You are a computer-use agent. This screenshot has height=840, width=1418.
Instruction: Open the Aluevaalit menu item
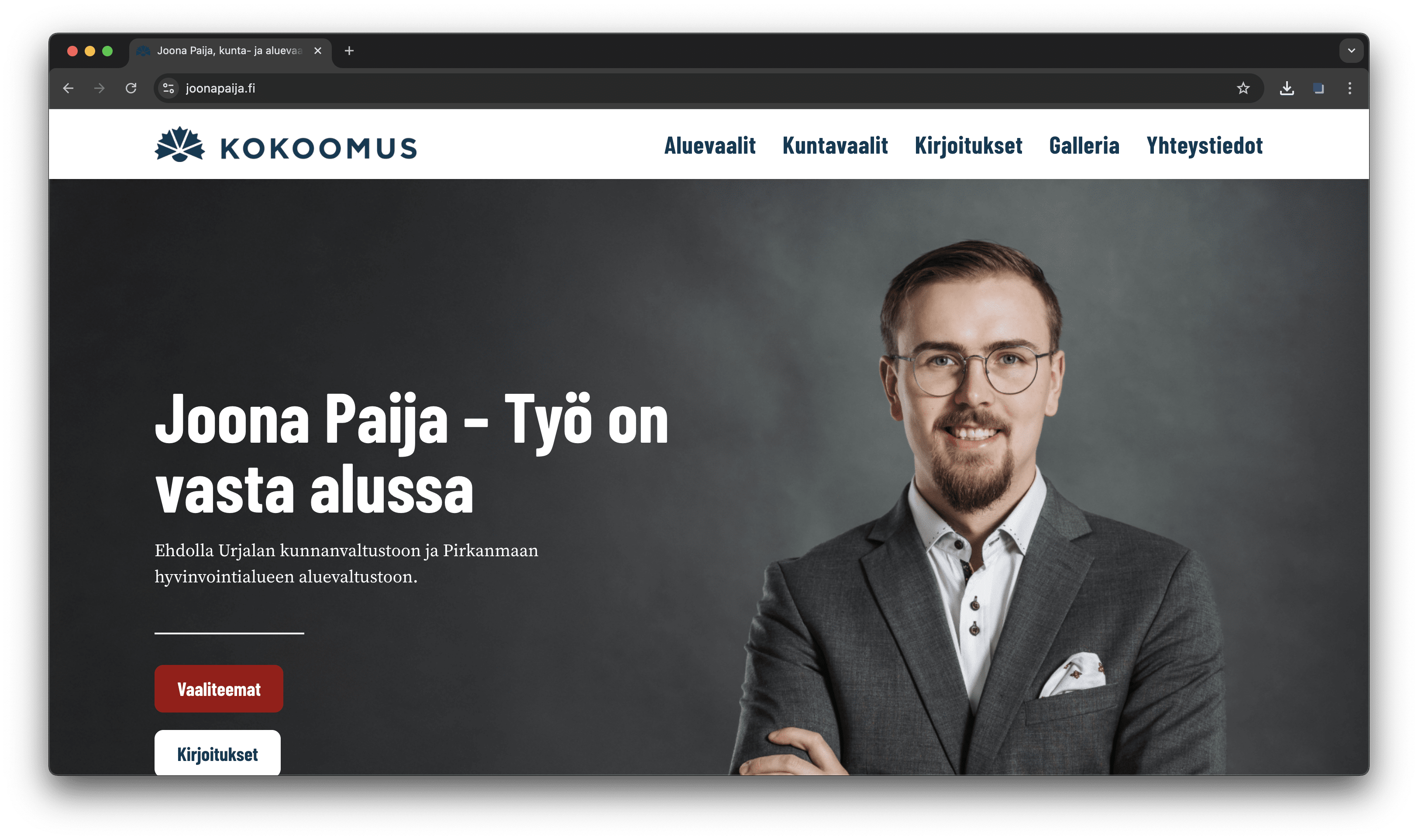click(x=709, y=146)
